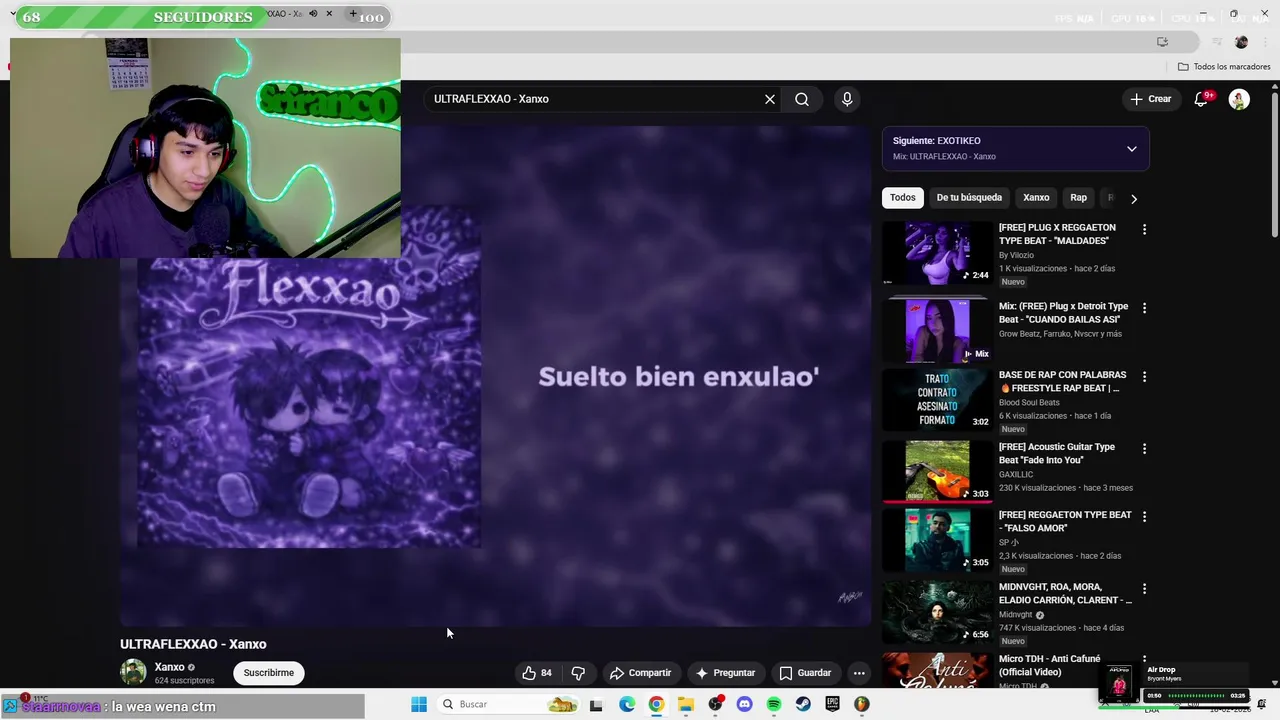
Task: Launch Microsoft Edge from the taskbar
Action: (627, 705)
